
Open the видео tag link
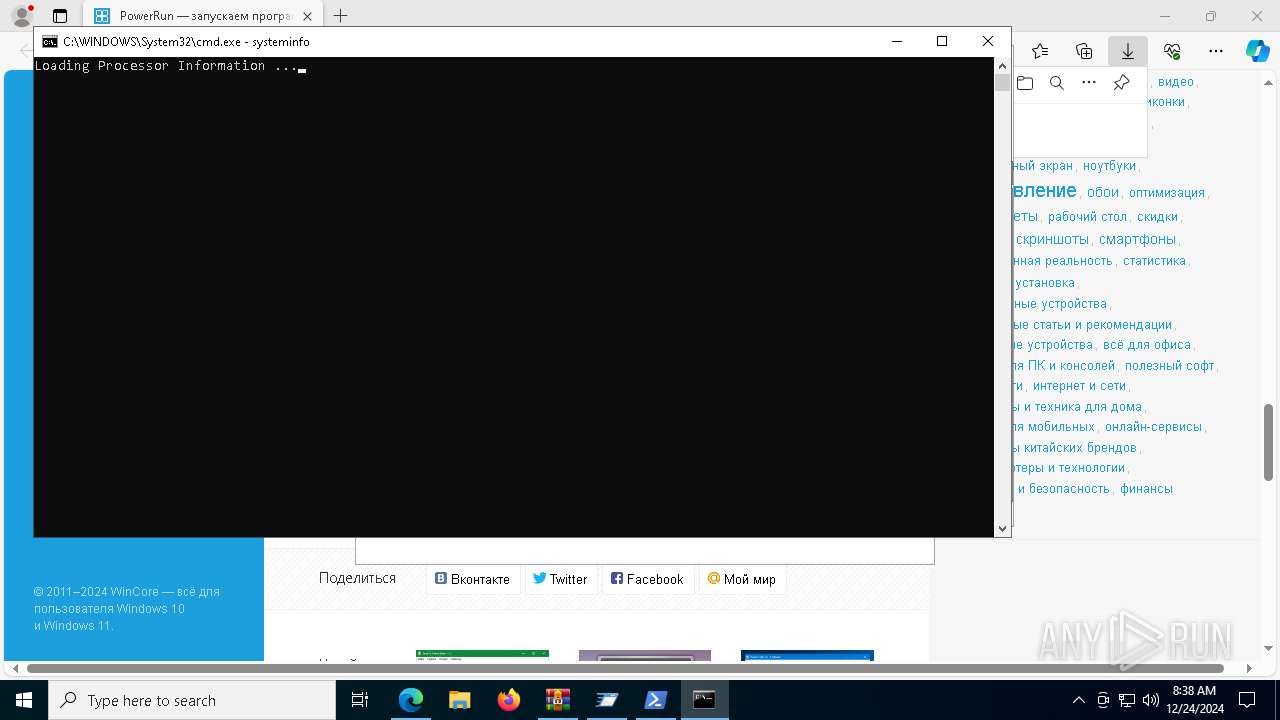click(1176, 82)
